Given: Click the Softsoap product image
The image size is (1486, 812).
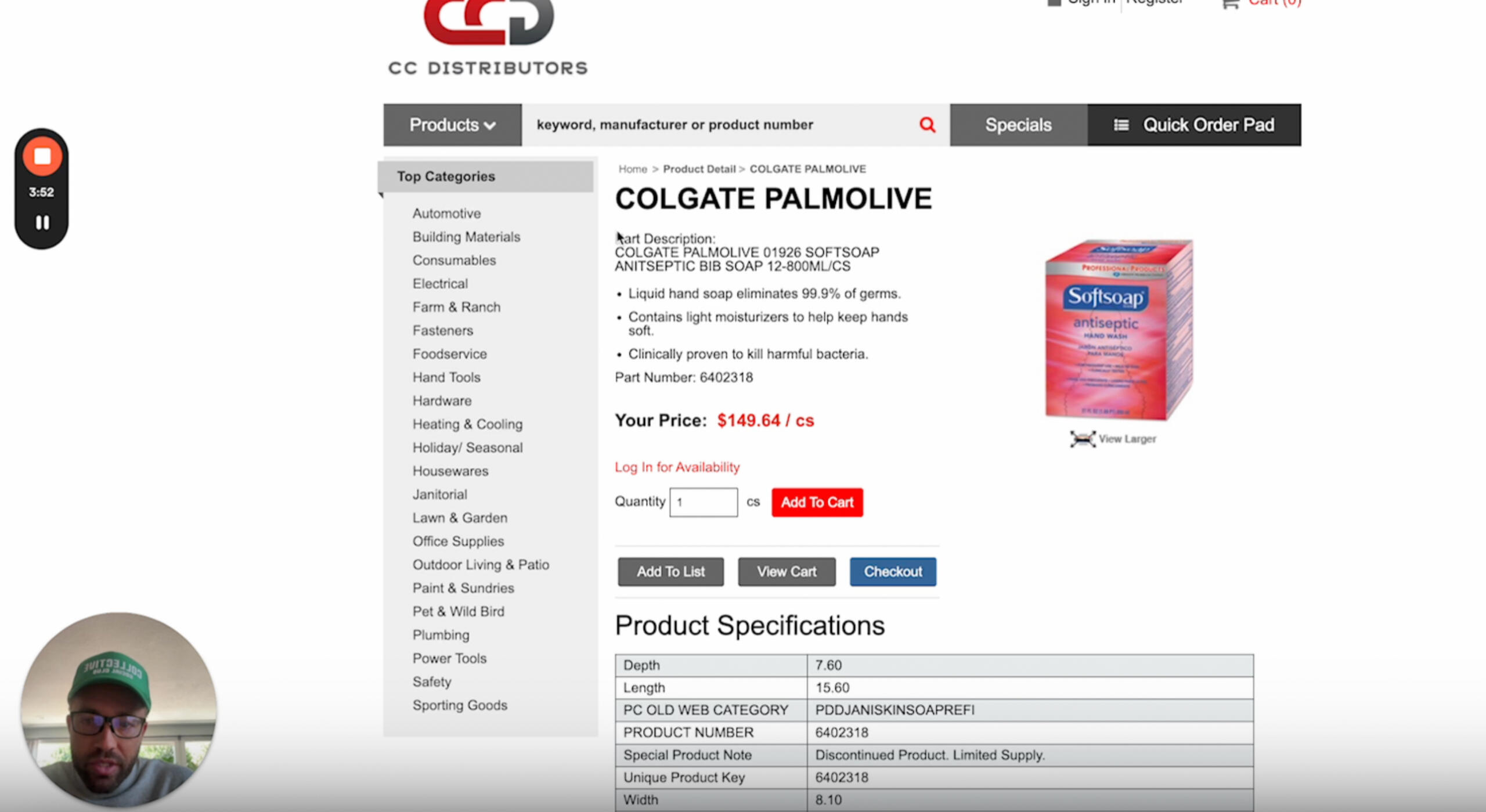Looking at the screenshot, I should click(x=1119, y=329).
